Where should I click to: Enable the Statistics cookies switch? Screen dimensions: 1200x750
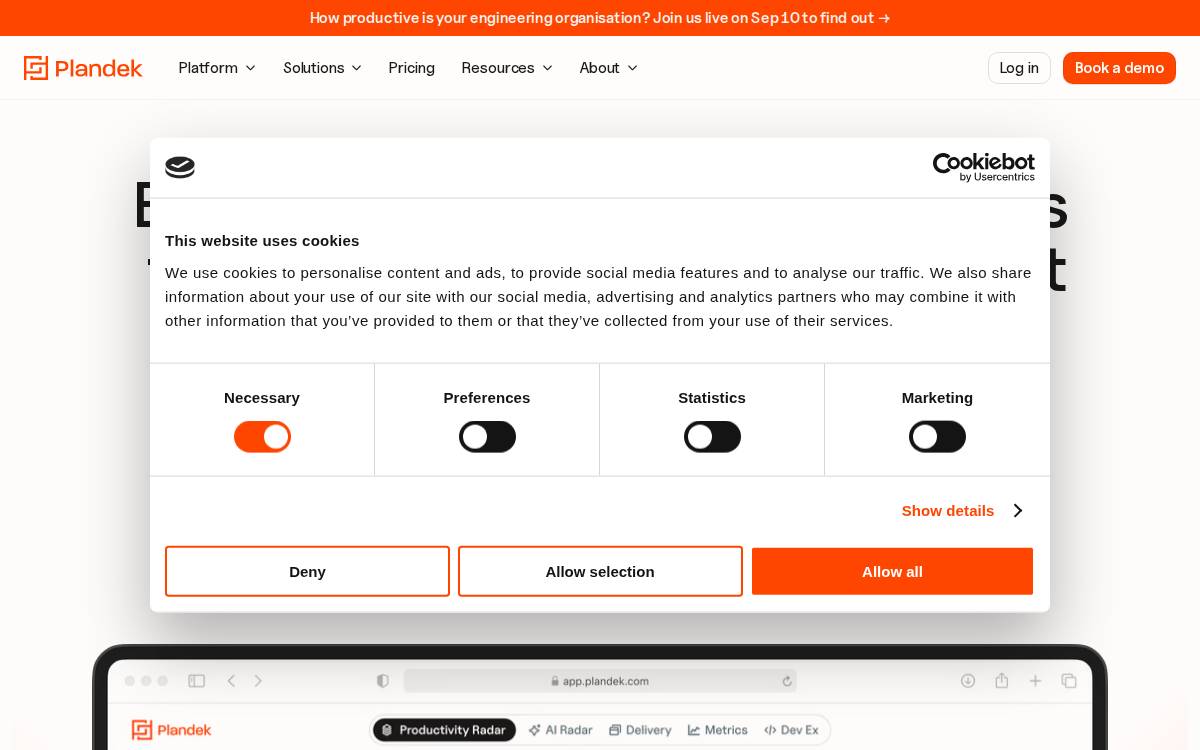[712, 437]
